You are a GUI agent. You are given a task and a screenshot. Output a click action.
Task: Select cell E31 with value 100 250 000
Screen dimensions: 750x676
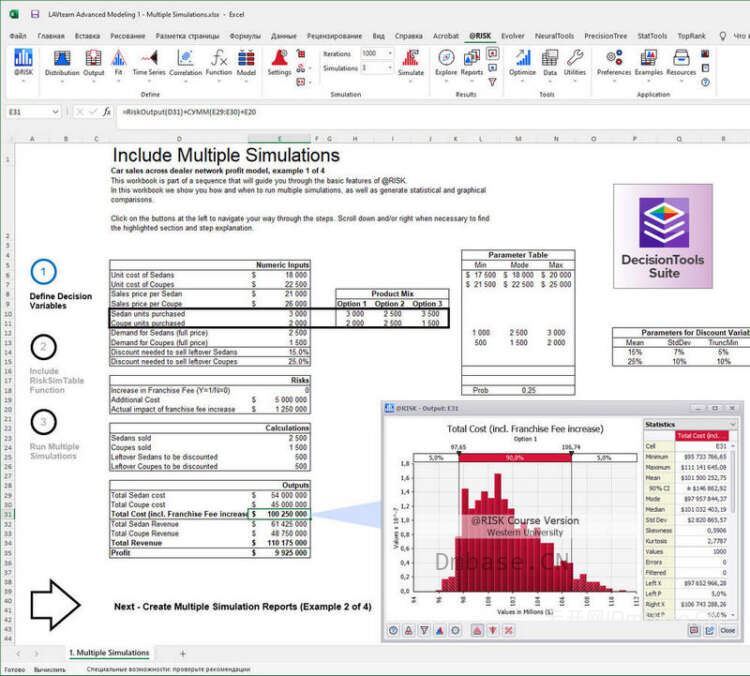(x=279, y=514)
